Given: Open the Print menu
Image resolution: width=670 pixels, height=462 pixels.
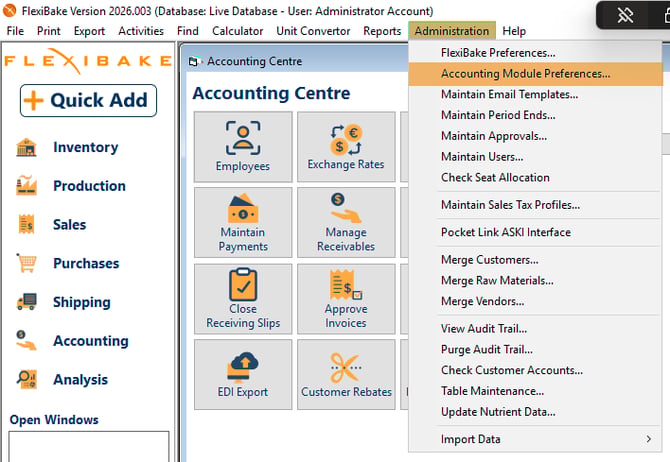Looking at the screenshot, I should click(x=49, y=31).
